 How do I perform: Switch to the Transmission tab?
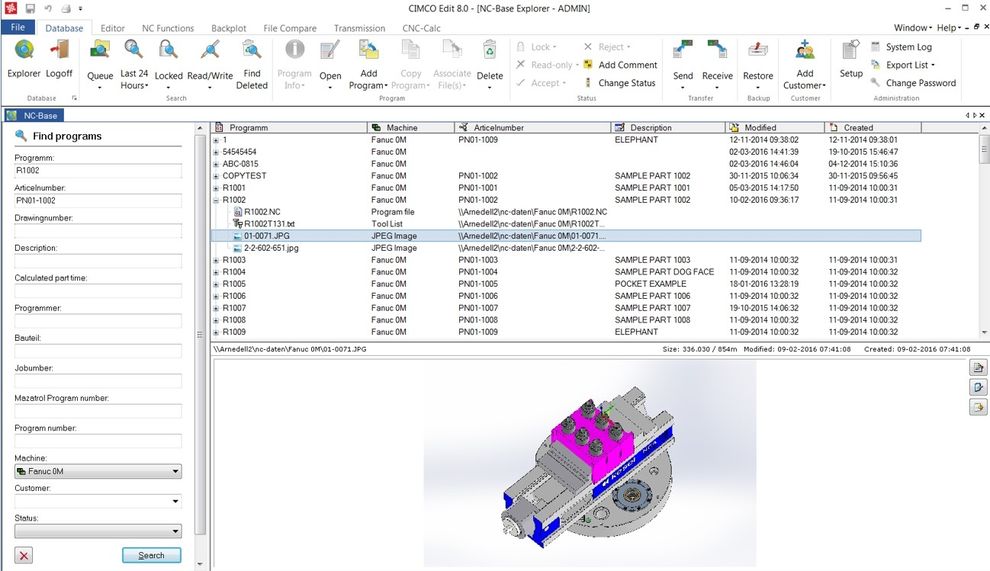pyautogui.click(x=359, y=28)
